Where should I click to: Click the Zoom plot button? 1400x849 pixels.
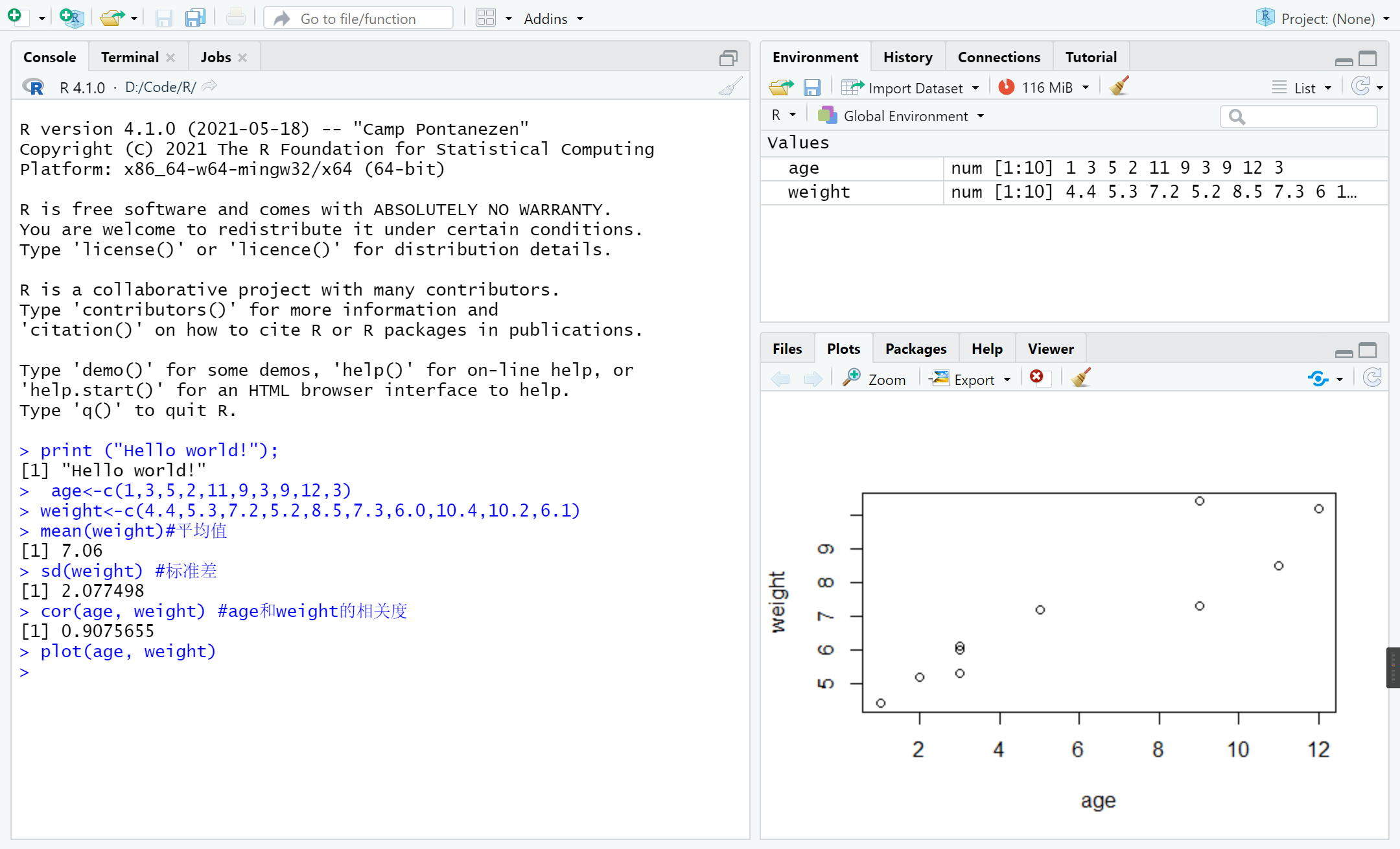click(x=875, y=379)
